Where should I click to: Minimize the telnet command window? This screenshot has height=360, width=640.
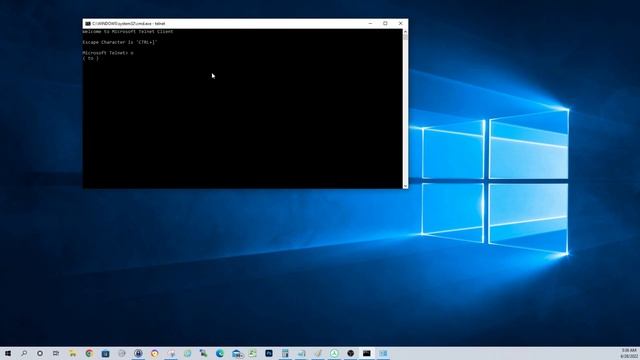pyautogui.click(x=370, y=24)
